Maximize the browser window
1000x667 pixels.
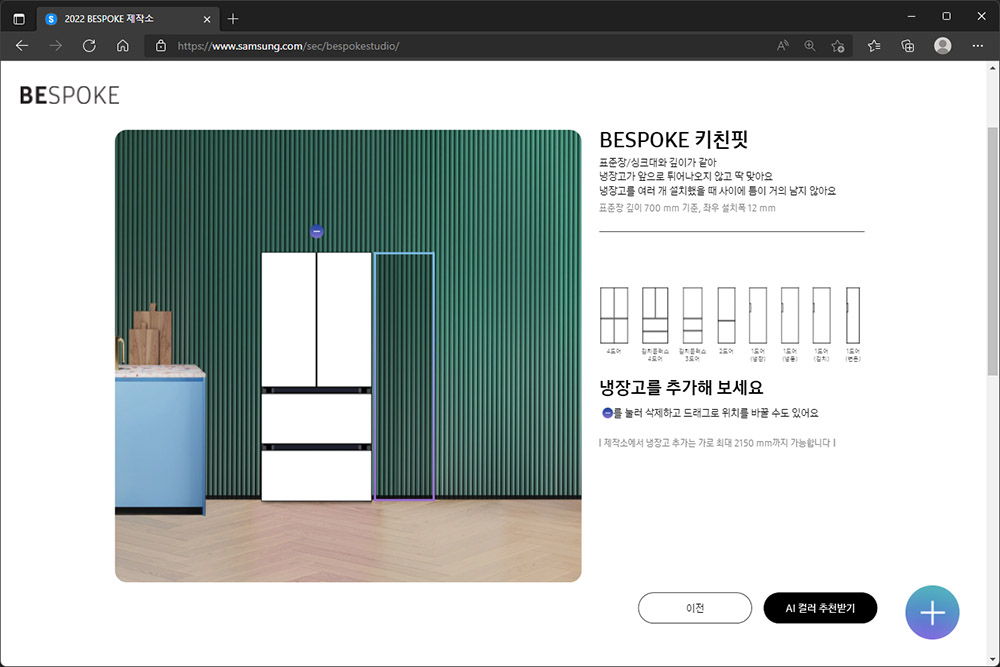[946, 17]
